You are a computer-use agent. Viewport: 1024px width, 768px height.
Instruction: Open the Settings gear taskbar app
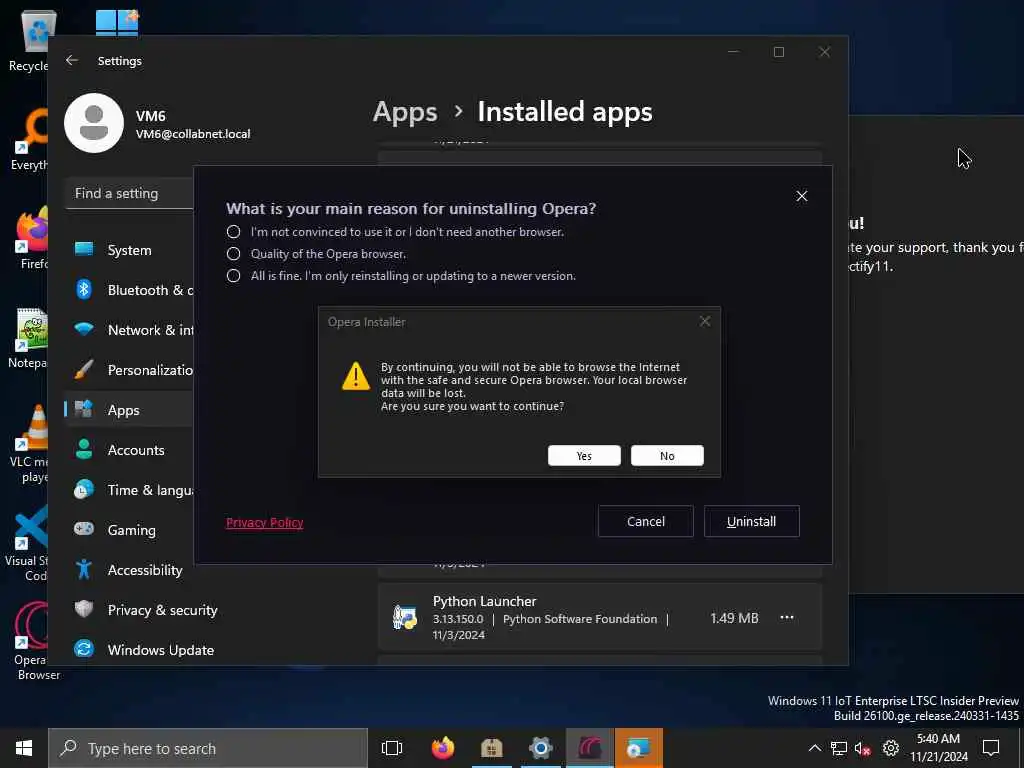541,748
